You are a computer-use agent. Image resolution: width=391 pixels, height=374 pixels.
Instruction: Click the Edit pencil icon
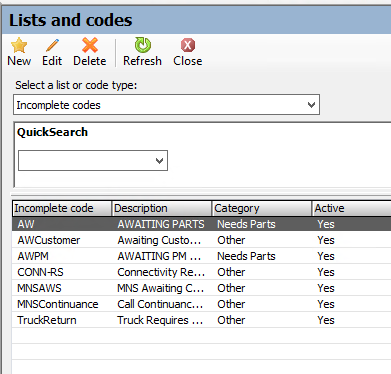pos(52,45)
